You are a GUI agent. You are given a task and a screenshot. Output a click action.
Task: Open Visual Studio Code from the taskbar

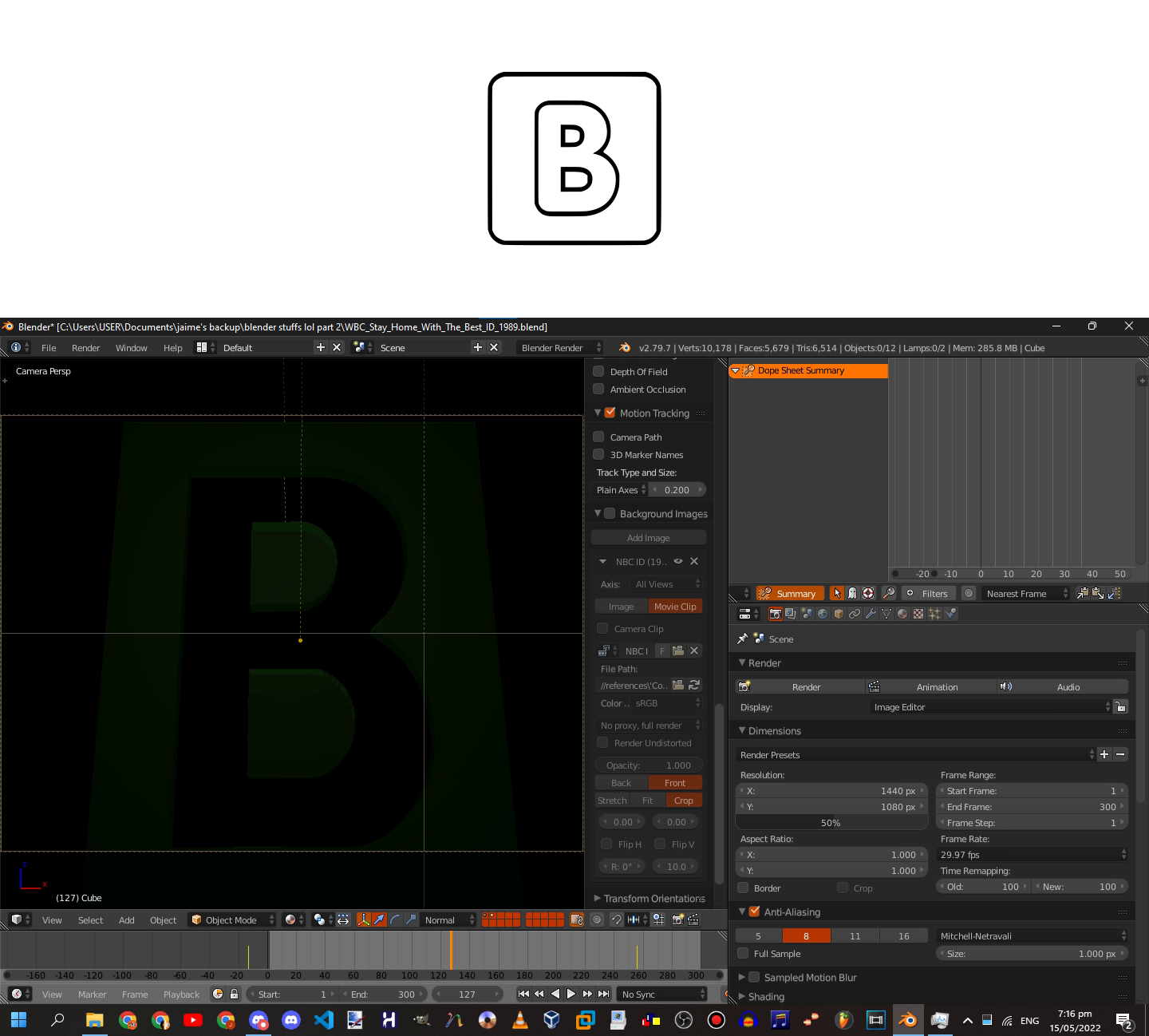click(x=323, y=1019)
